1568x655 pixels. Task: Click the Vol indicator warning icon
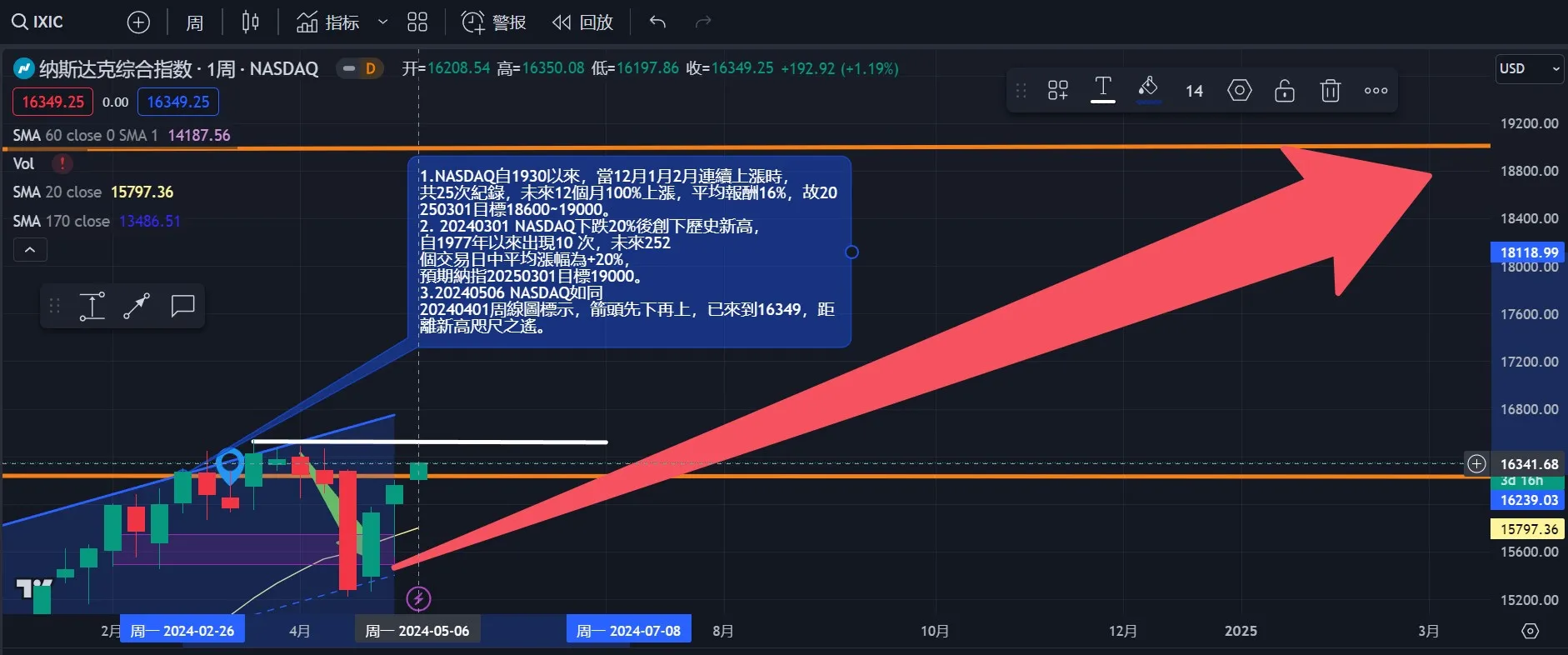click(62, 163)
